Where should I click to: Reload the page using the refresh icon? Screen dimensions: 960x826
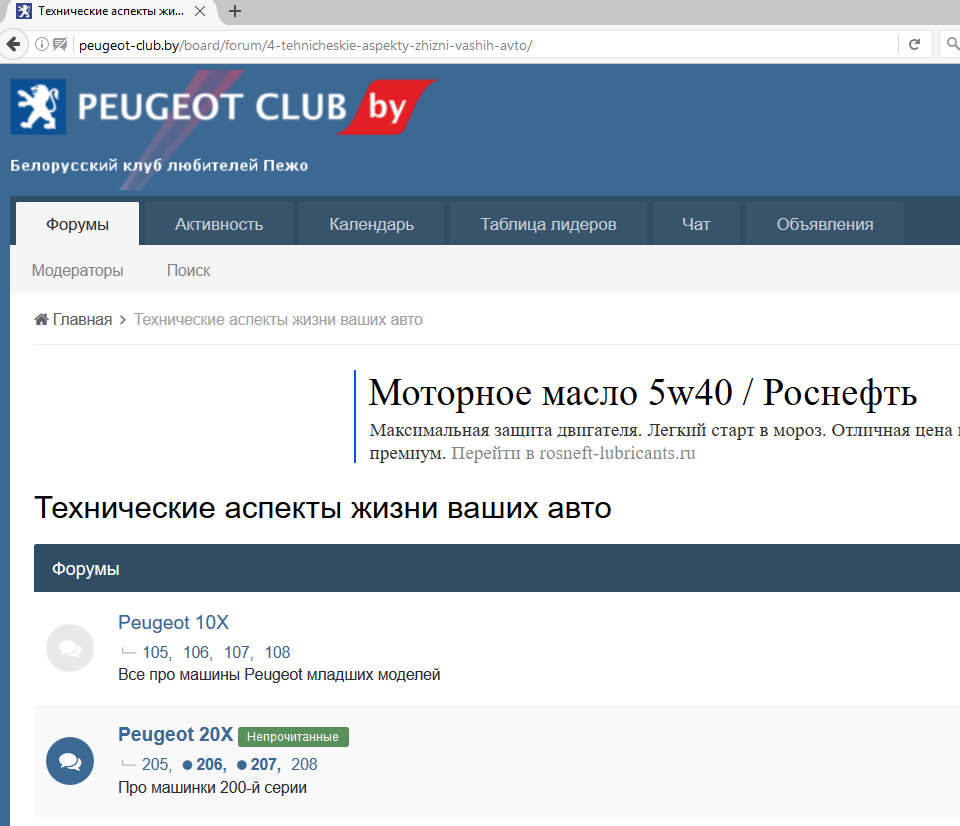click(914, 44)
